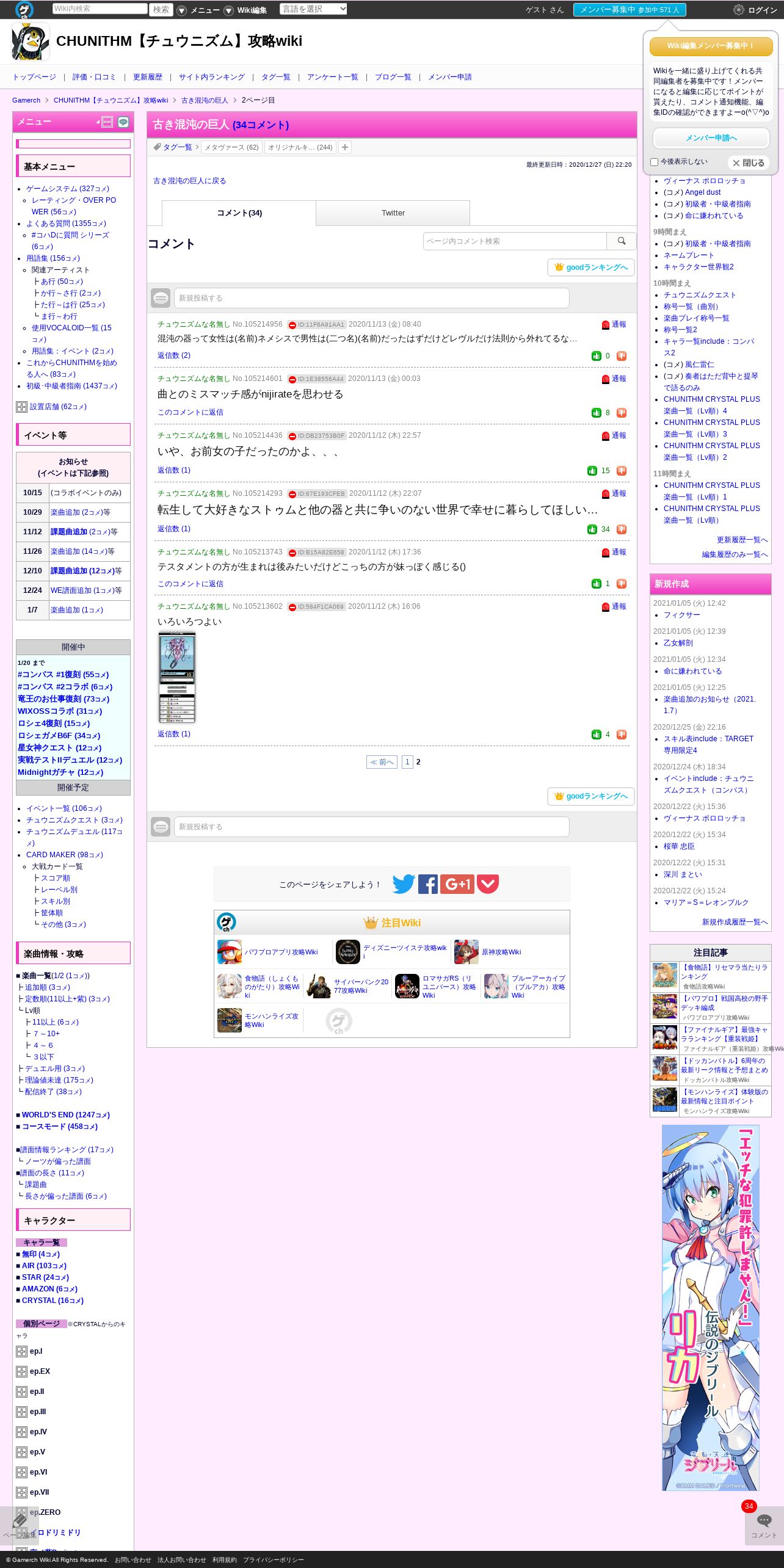This screenshot has height=1568, width=784.
Task: Open パワプロアプリ攻略Wiki icon
Action: [x=230, y=952]
